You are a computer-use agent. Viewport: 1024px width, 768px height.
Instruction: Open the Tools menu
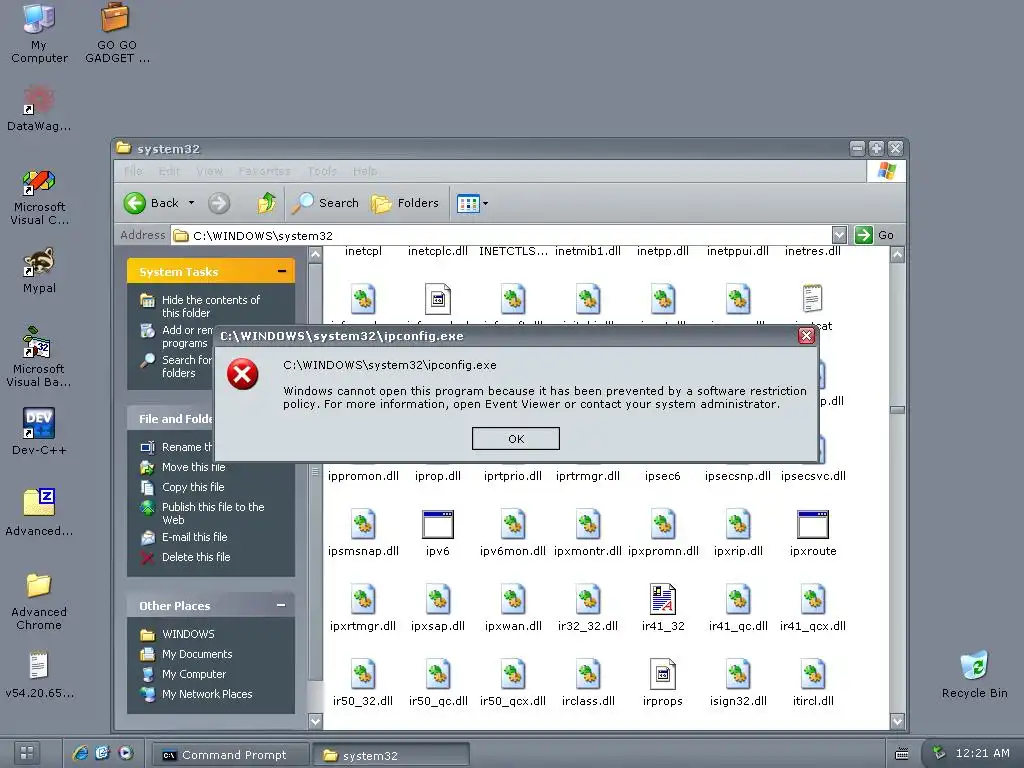[322, 171]
